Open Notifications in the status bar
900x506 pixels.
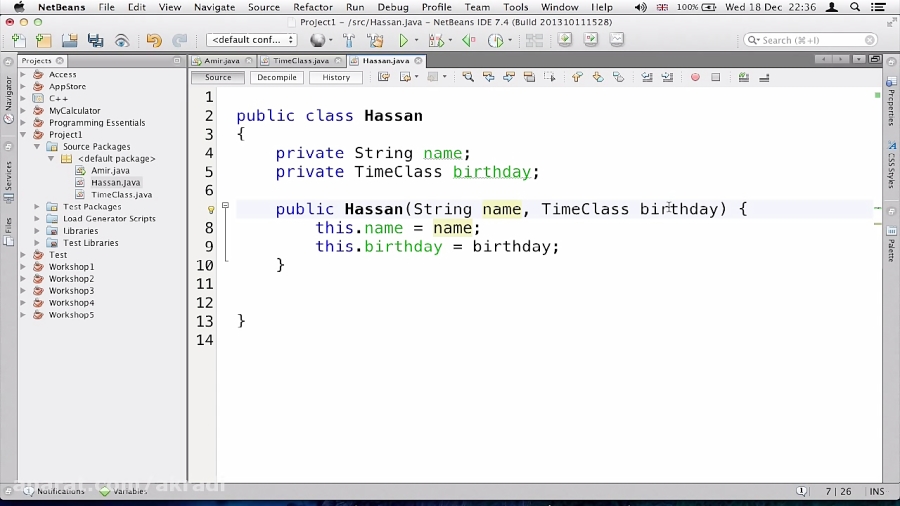click(54, 492)
